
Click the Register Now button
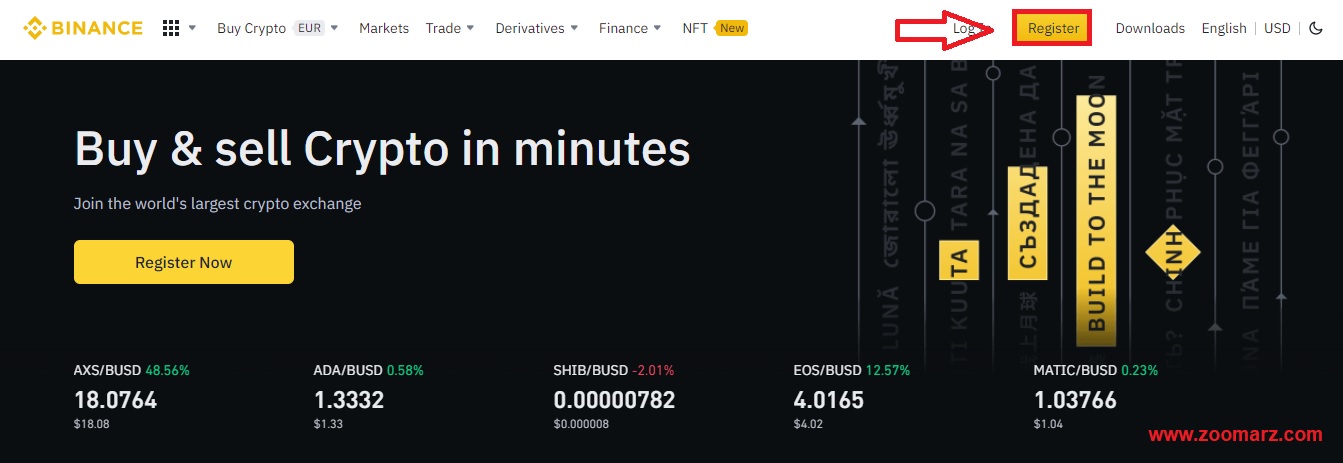tap(184, 262)
